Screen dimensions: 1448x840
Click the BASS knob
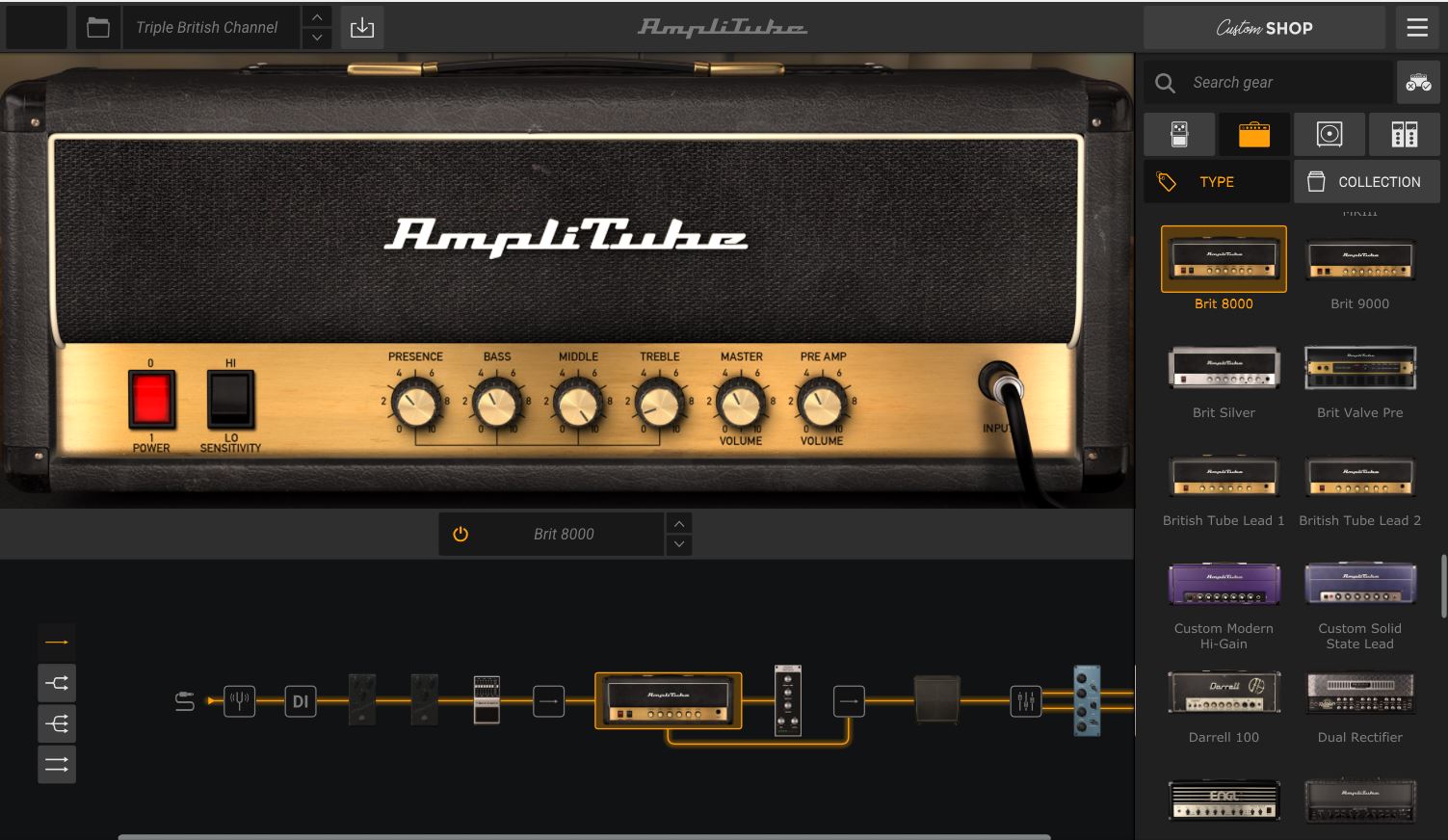(x=497, y=403)
